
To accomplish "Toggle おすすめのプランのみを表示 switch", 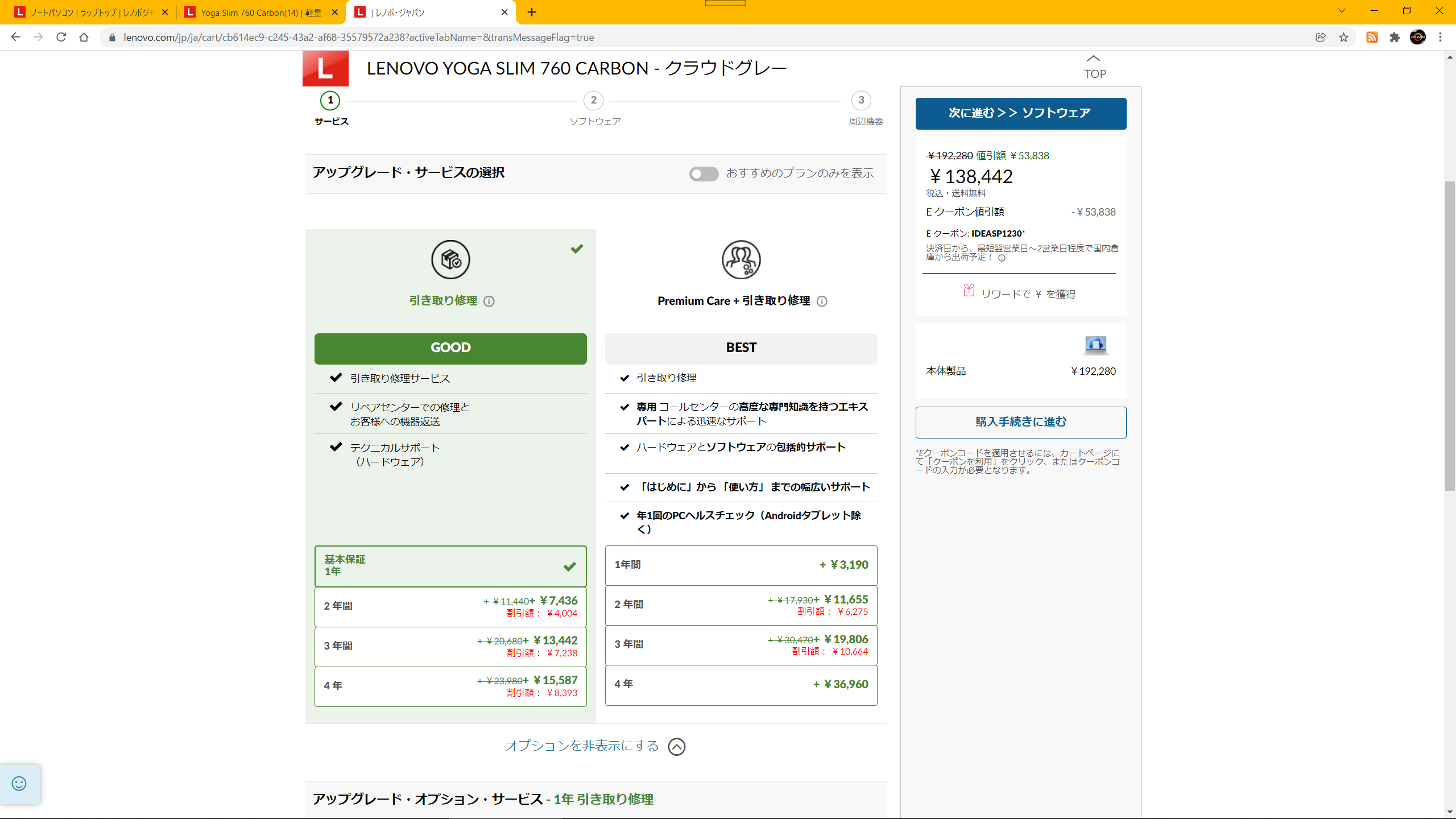I will pyautogui.click(x=704, y=173).
